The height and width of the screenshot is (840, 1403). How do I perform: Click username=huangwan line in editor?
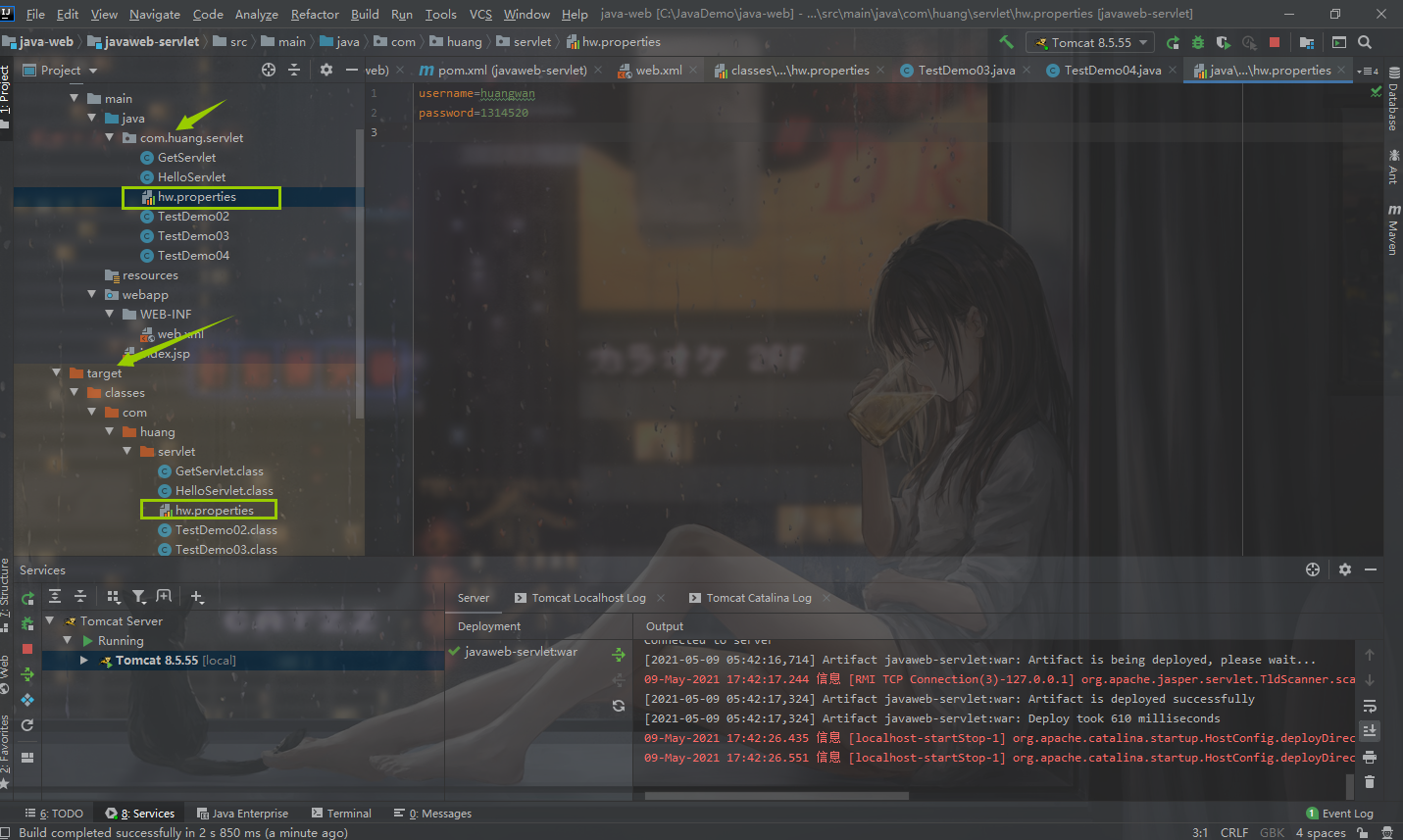pyautogui.click(x=476, y=93)
